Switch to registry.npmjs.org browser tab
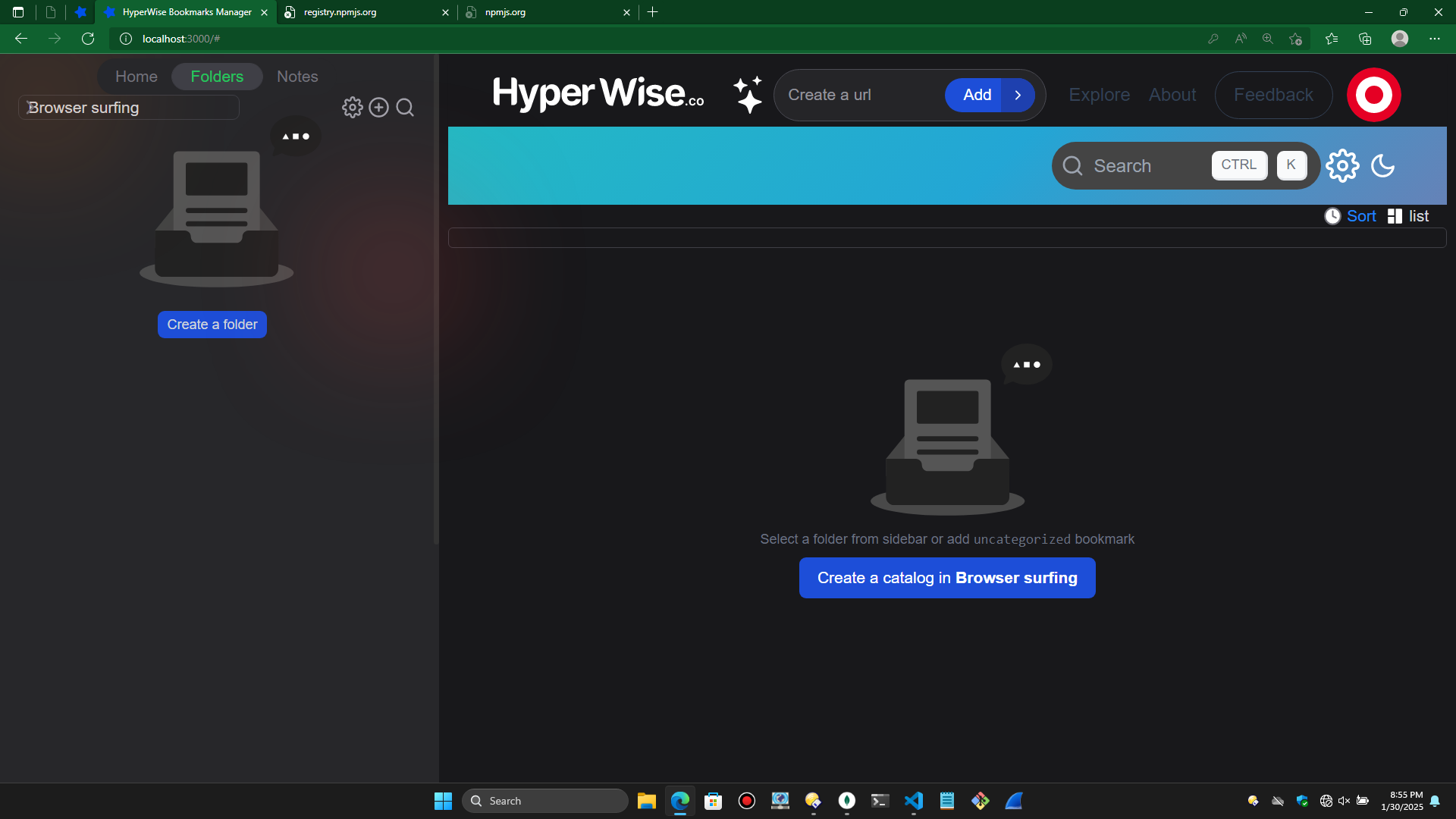Screen dimensions: 1456x819 tap(367, 12)
